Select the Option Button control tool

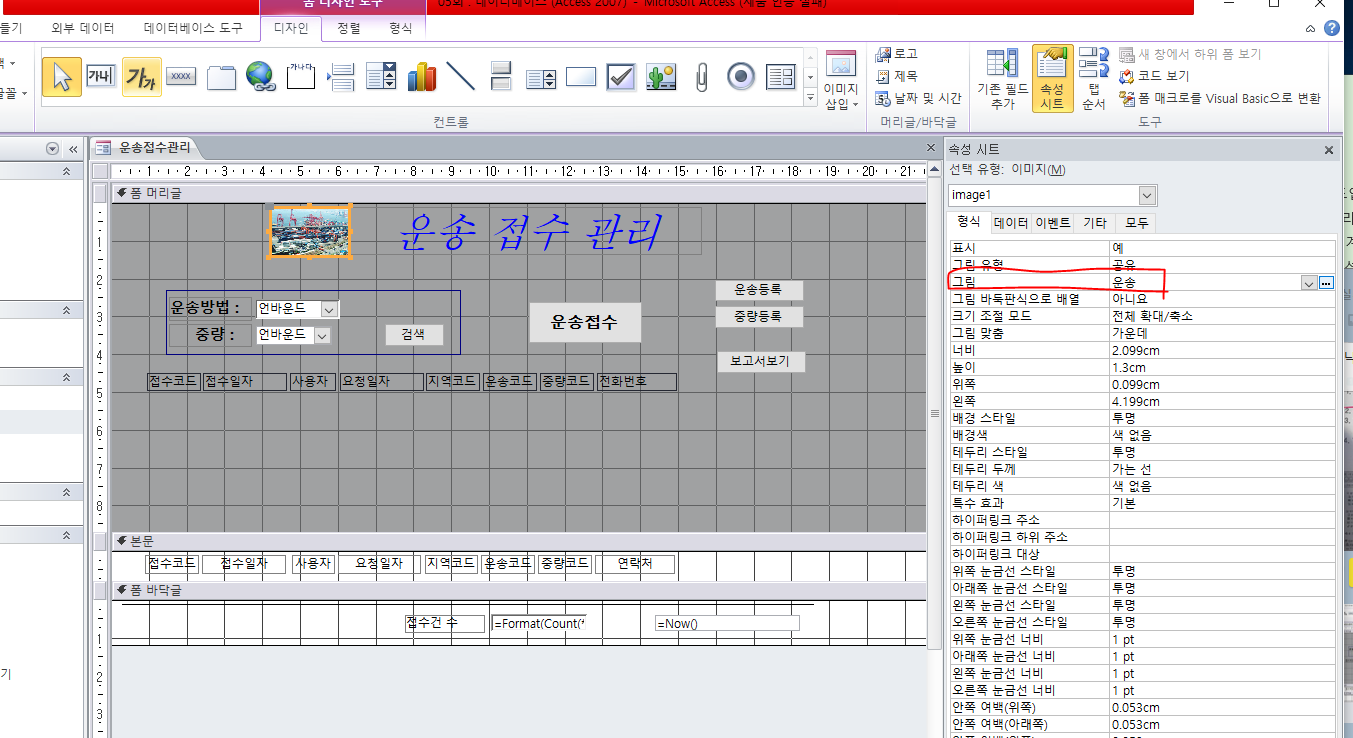coord(741,76)
